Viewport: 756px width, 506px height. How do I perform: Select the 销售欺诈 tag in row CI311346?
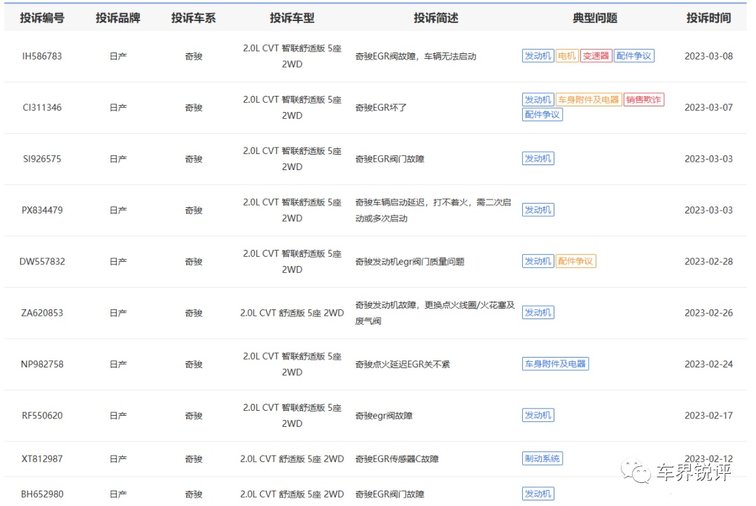pyautogui.click(x=644, y=100)
